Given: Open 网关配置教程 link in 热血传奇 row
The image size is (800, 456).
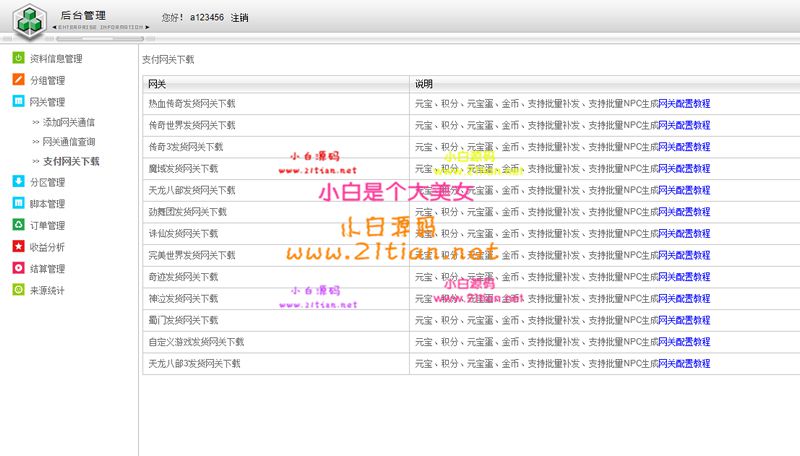Looking at the screenshot, I should click(684, 103).
